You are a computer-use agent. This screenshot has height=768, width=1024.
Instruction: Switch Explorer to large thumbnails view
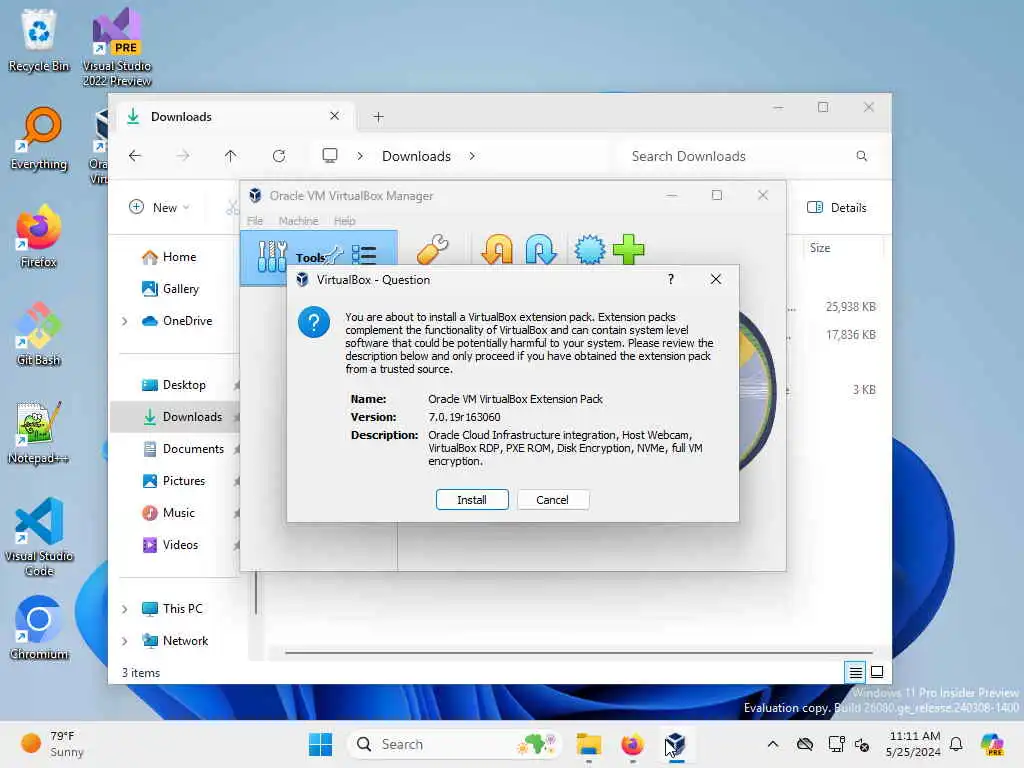click(877, 671)
